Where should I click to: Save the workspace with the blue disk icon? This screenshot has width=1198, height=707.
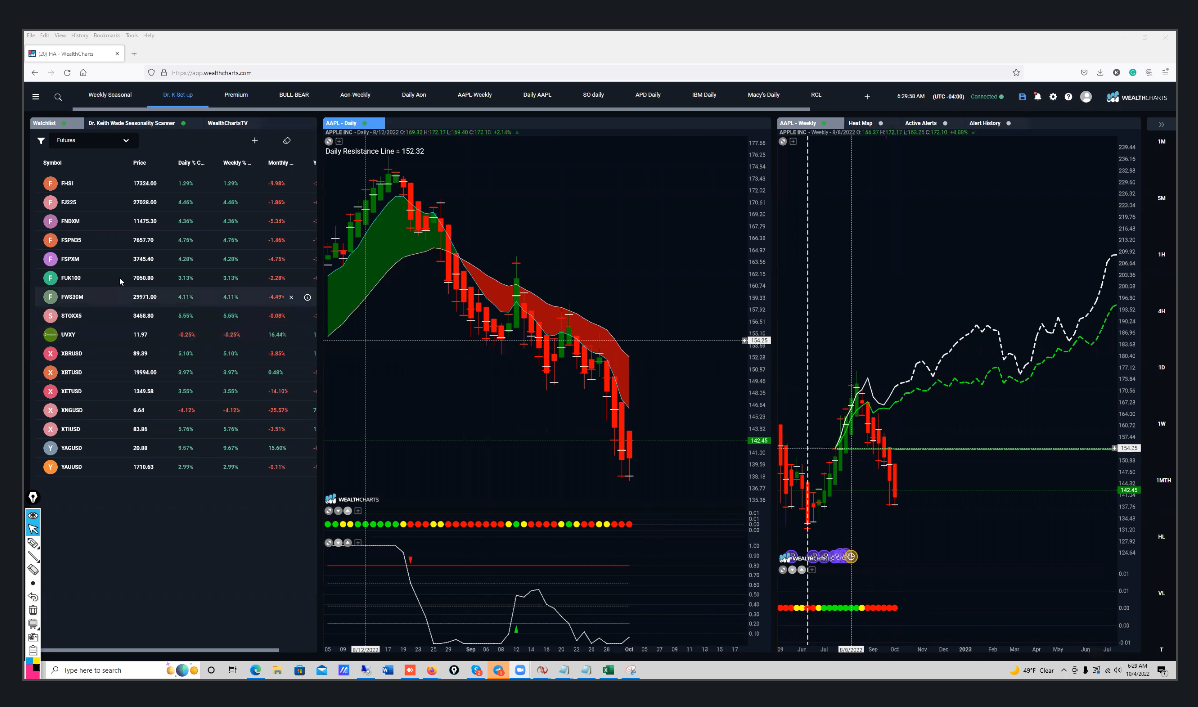coord(1022,97)
